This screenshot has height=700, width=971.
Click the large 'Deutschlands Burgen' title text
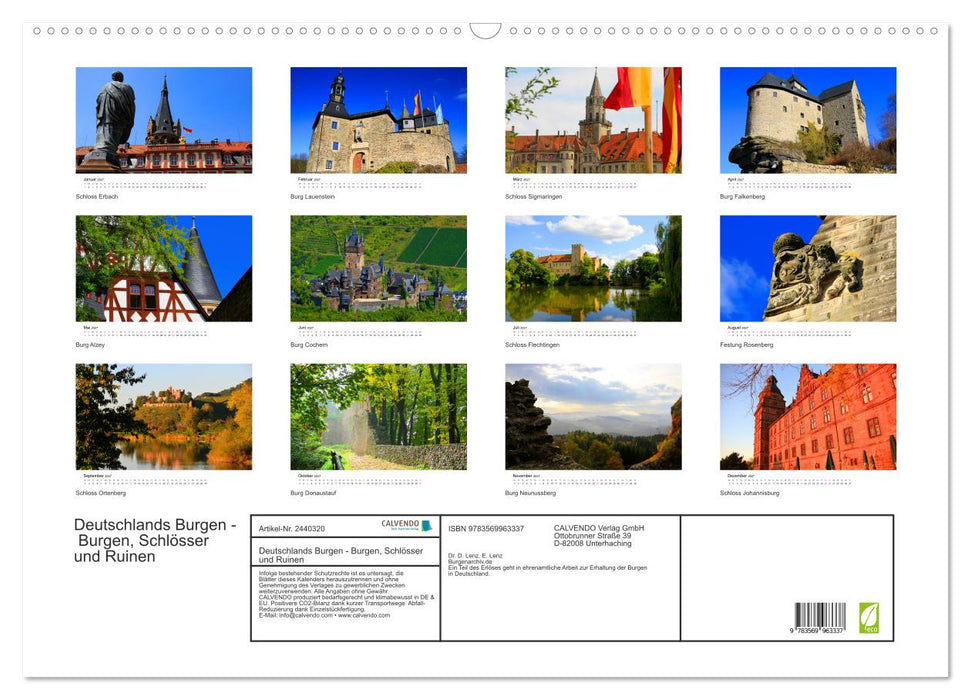pyautogui.click(x=155, y=540)
